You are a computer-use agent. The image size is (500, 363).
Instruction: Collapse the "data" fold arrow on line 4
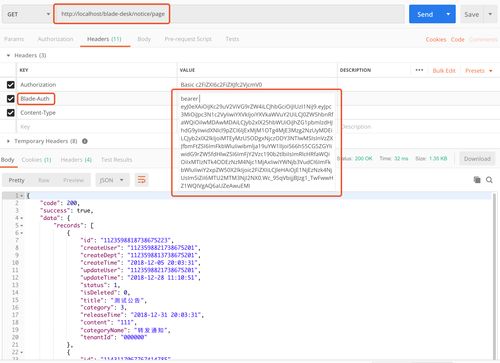[x=22, y=218]
